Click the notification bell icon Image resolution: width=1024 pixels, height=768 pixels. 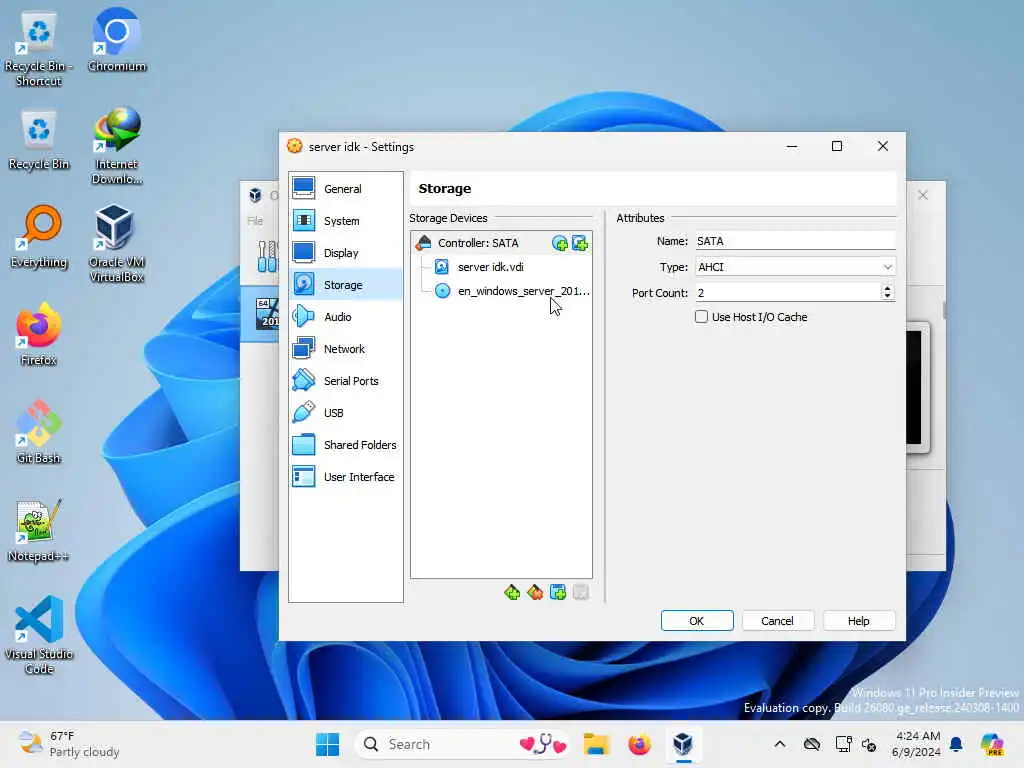coord(956,744)
